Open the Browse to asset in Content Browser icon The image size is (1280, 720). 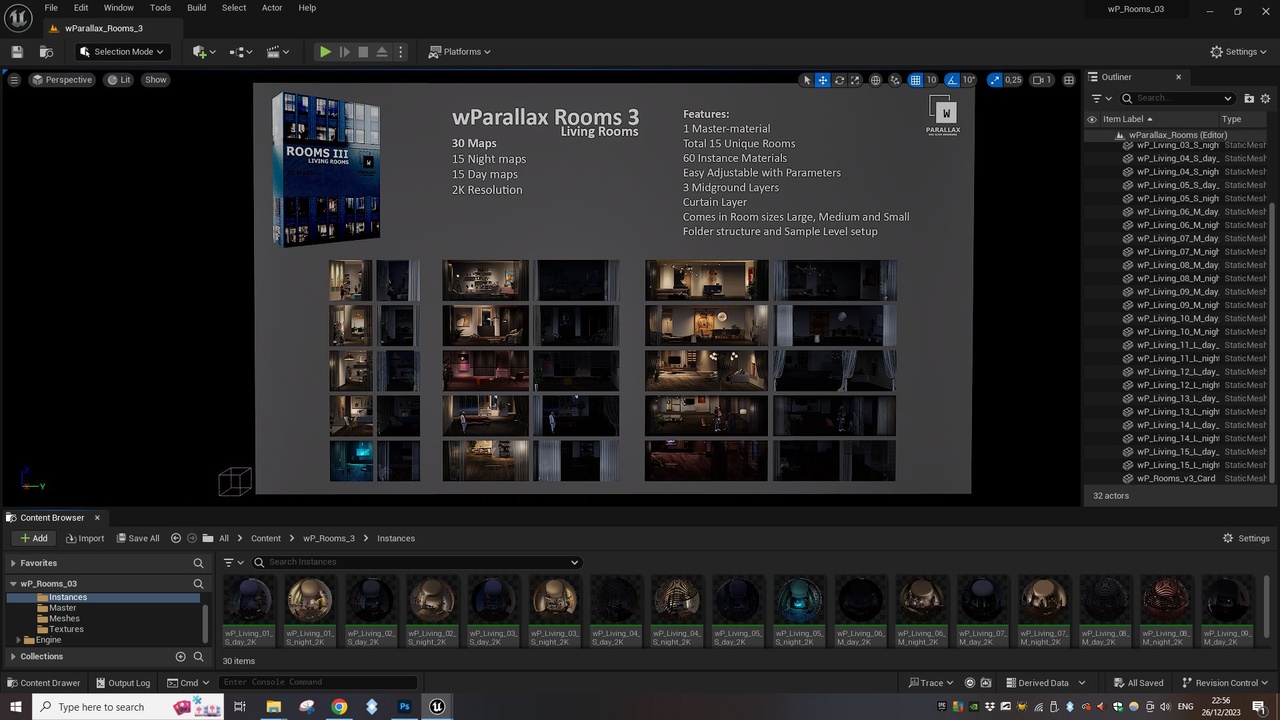tap(46, 52)
